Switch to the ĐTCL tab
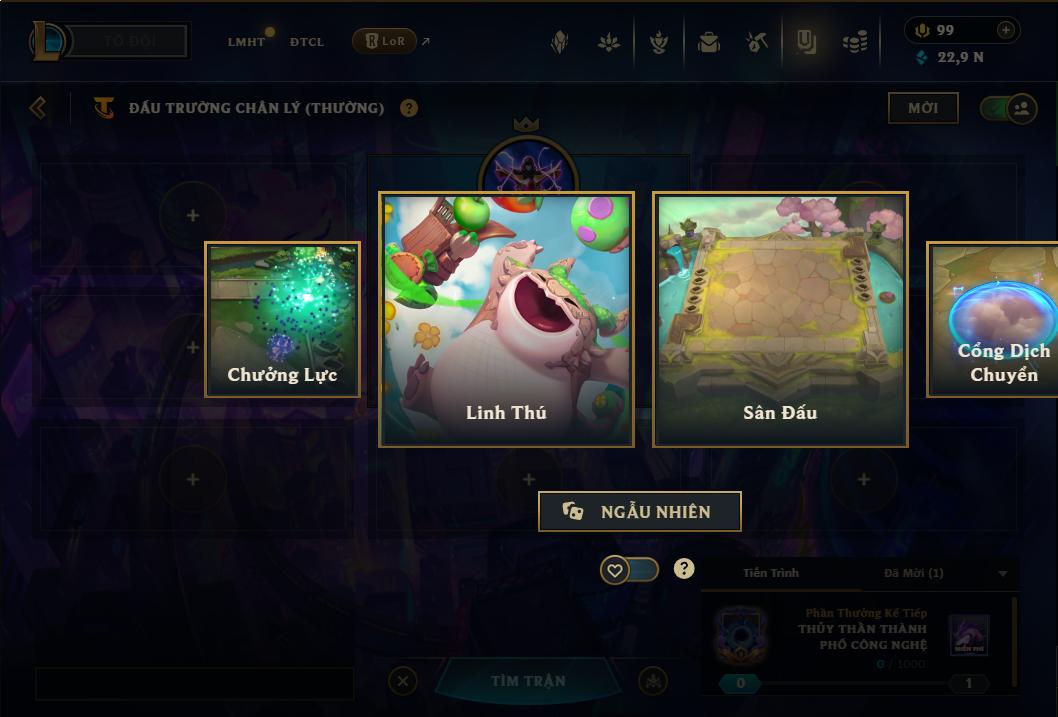The width and height of the screenshot is (1058, 717). coord(307,42)
